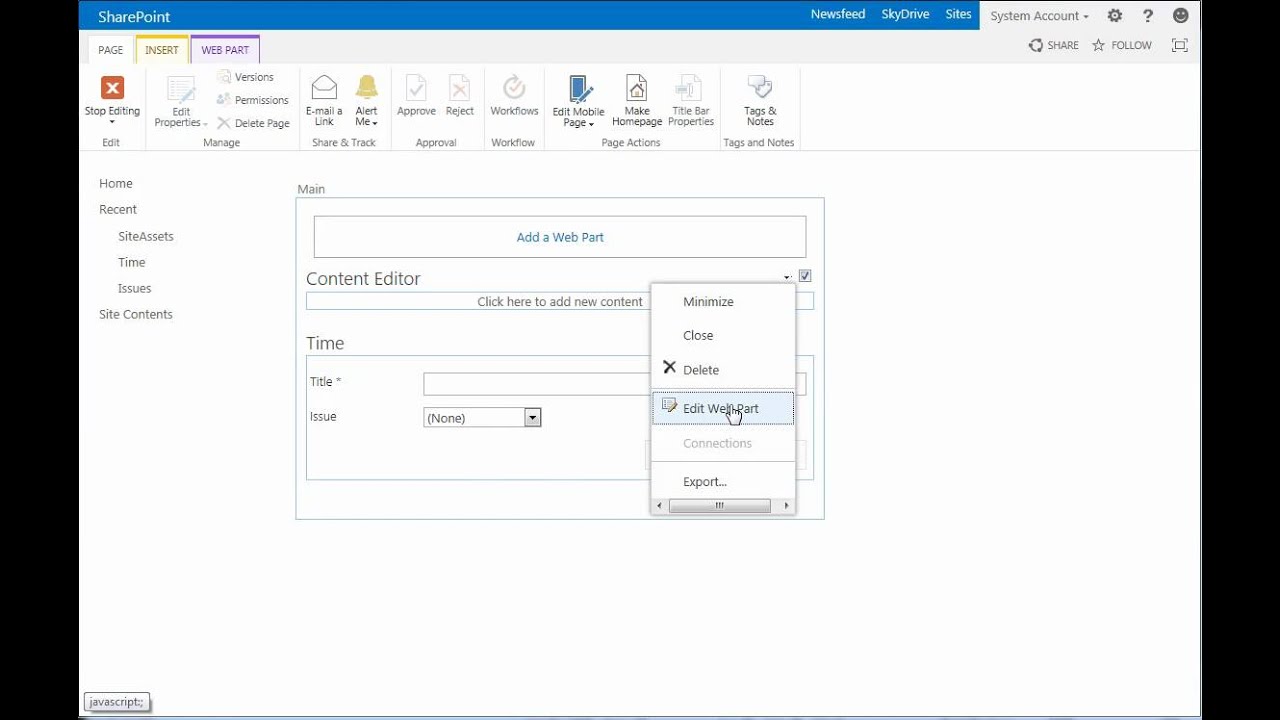Viewport: 1280px width, 720px height.
Task: Click the SharePoint logo text
Action: coord(134,17)
